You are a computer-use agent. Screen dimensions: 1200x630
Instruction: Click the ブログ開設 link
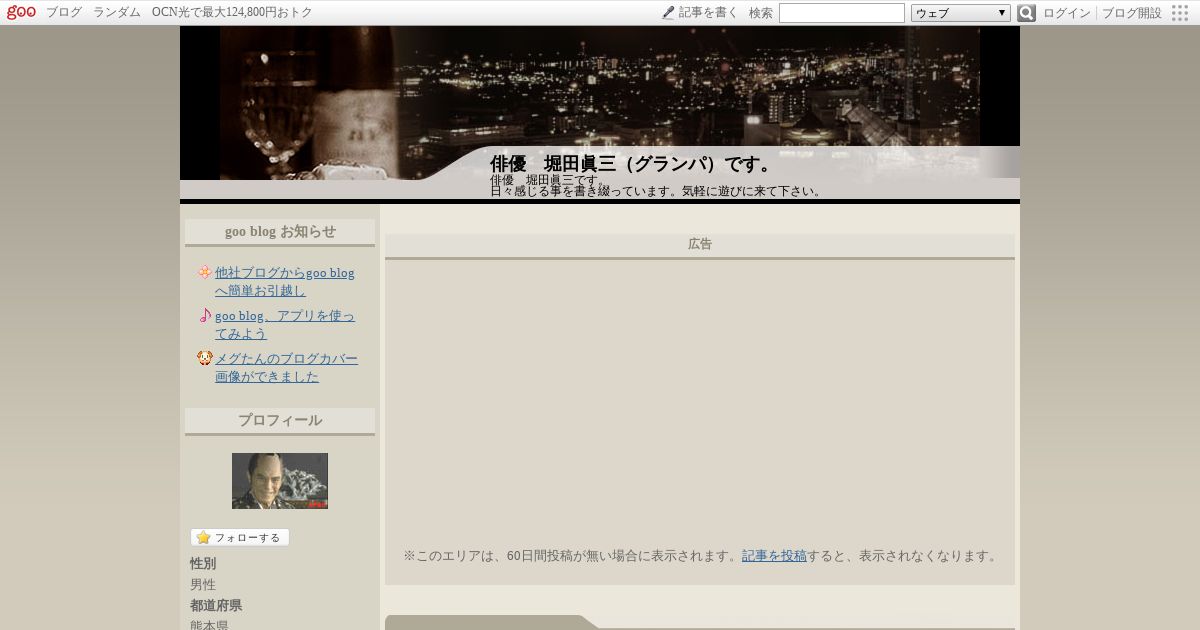coord(1132,13)
